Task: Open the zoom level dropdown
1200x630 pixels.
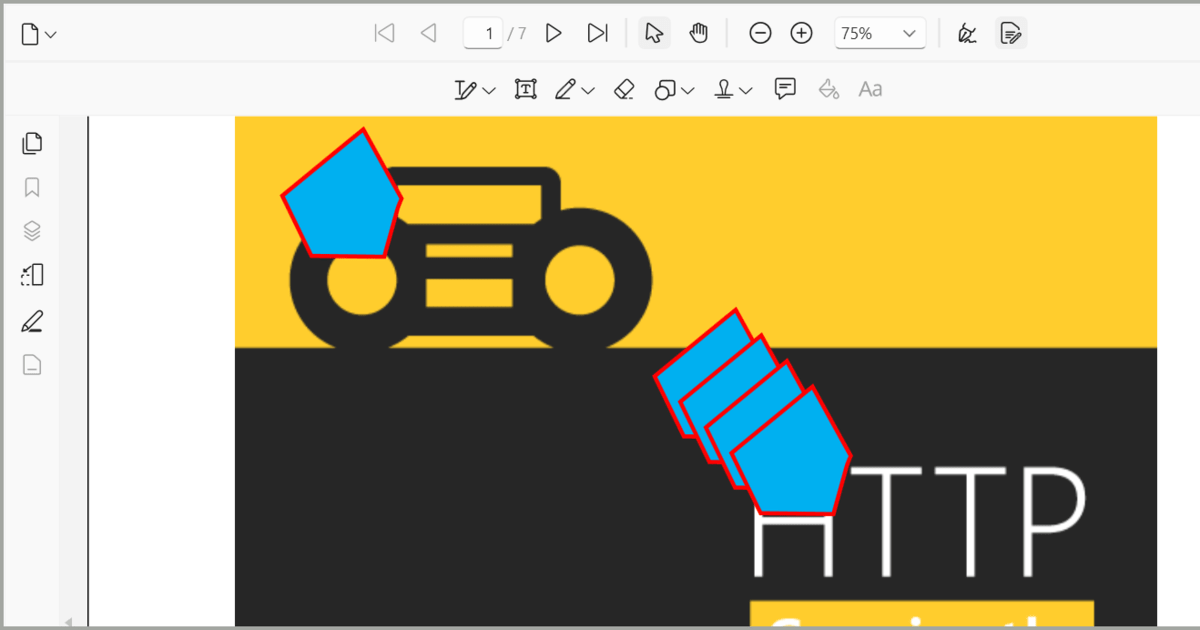Action: click(880, 33)
